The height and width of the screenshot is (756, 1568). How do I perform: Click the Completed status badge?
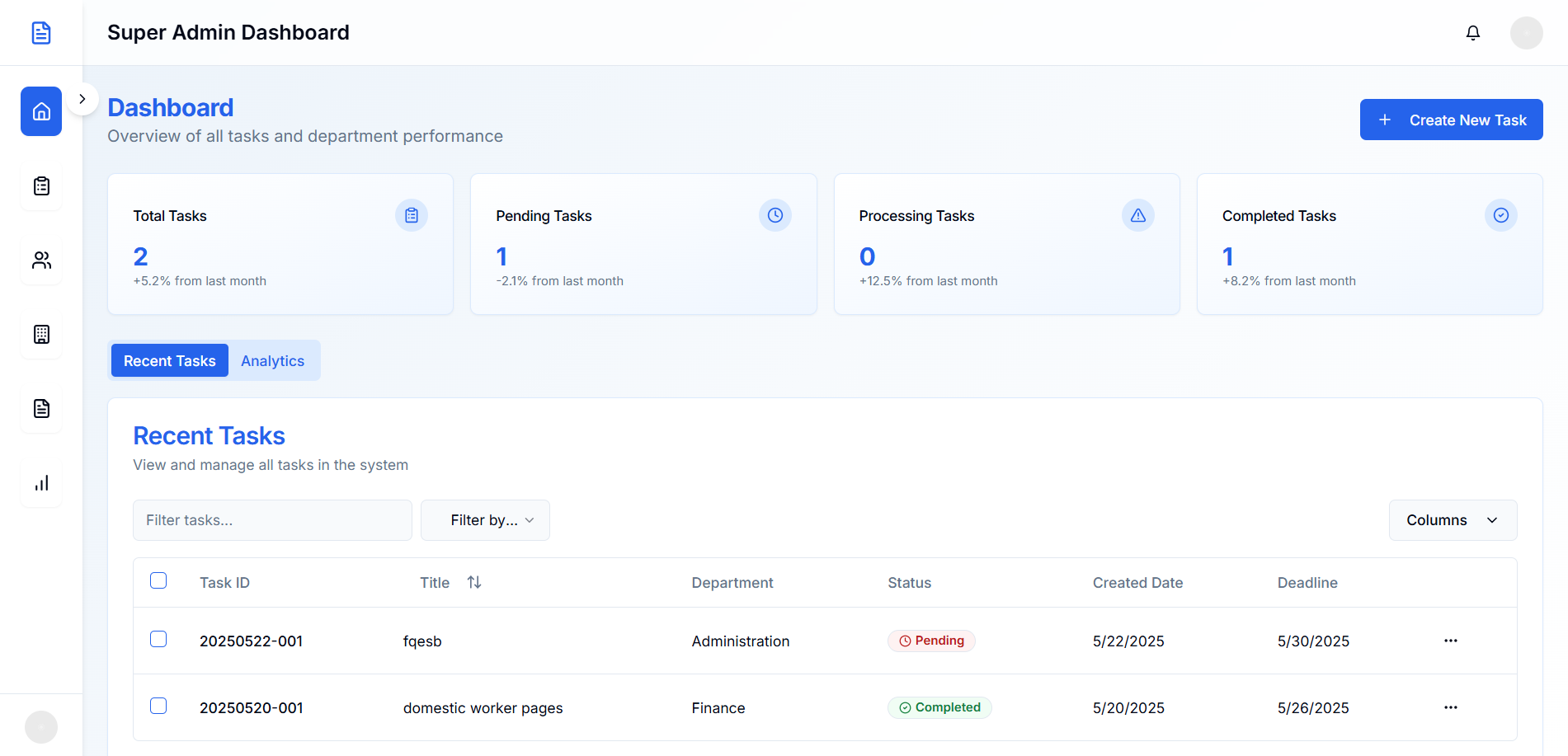point(939,707)
